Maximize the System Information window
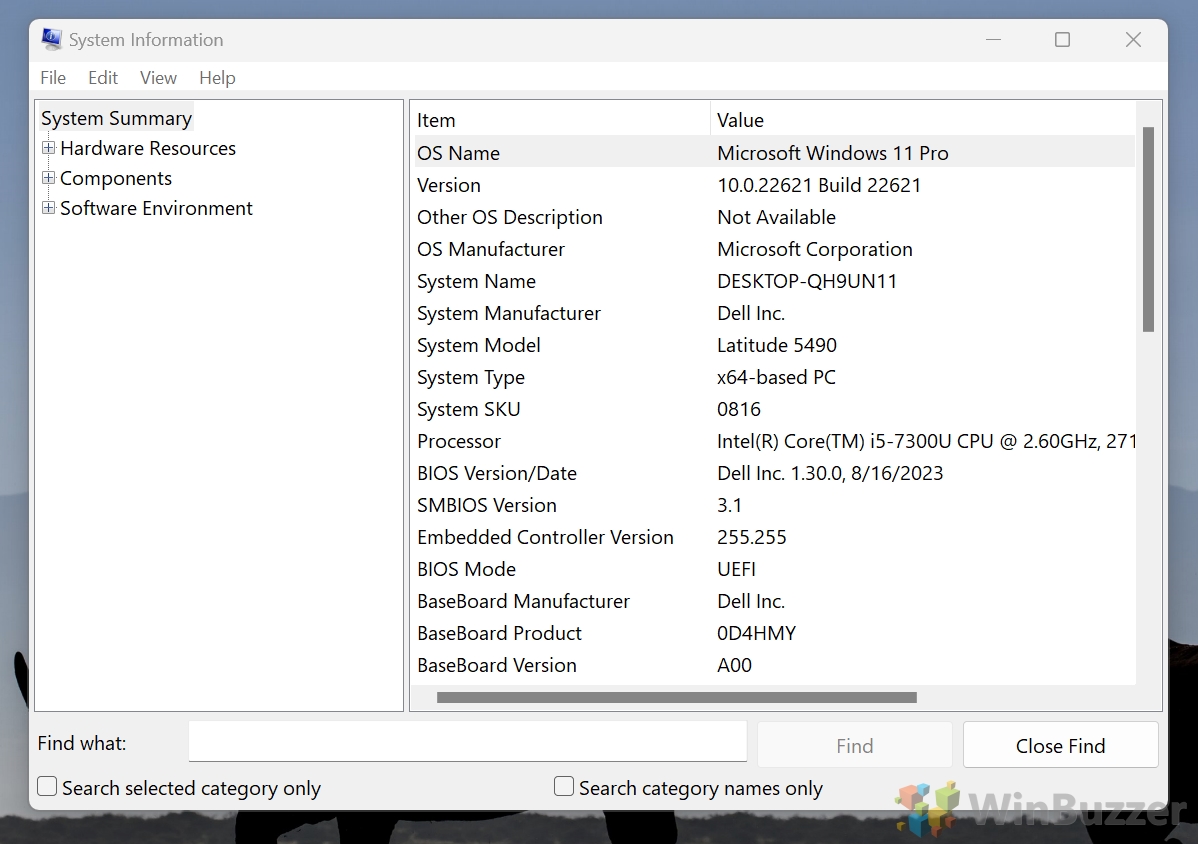 coord(1062,40)
